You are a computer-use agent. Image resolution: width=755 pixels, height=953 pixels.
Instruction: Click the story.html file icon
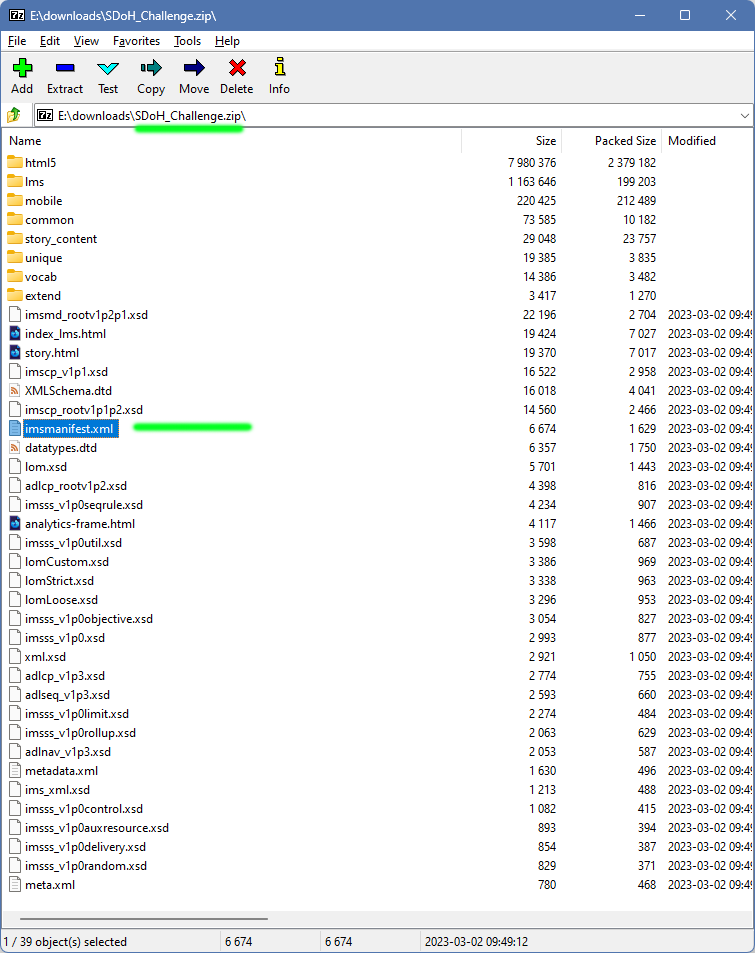[x=15, y=353]
